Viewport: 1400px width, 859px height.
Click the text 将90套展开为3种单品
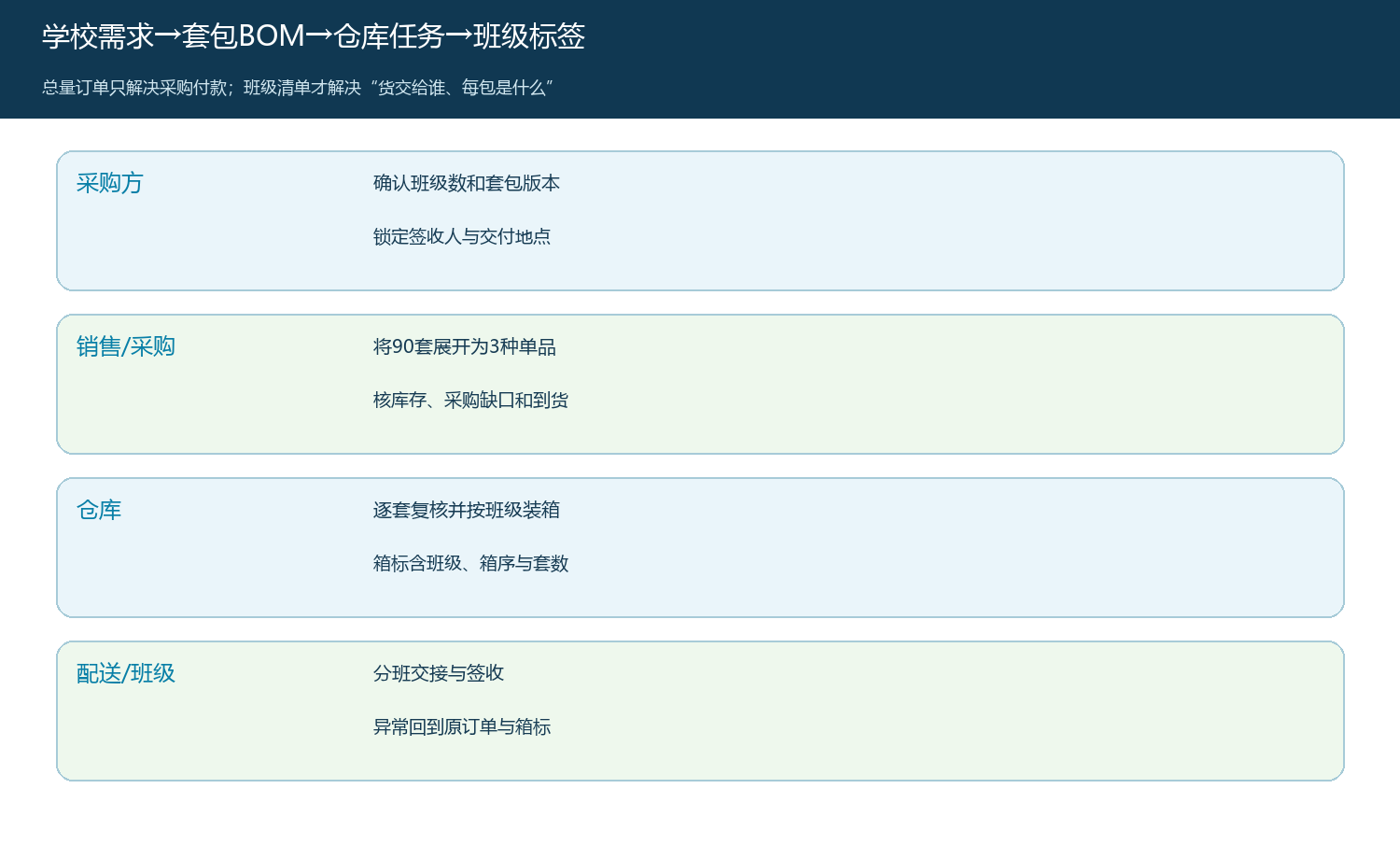(465, 346)
